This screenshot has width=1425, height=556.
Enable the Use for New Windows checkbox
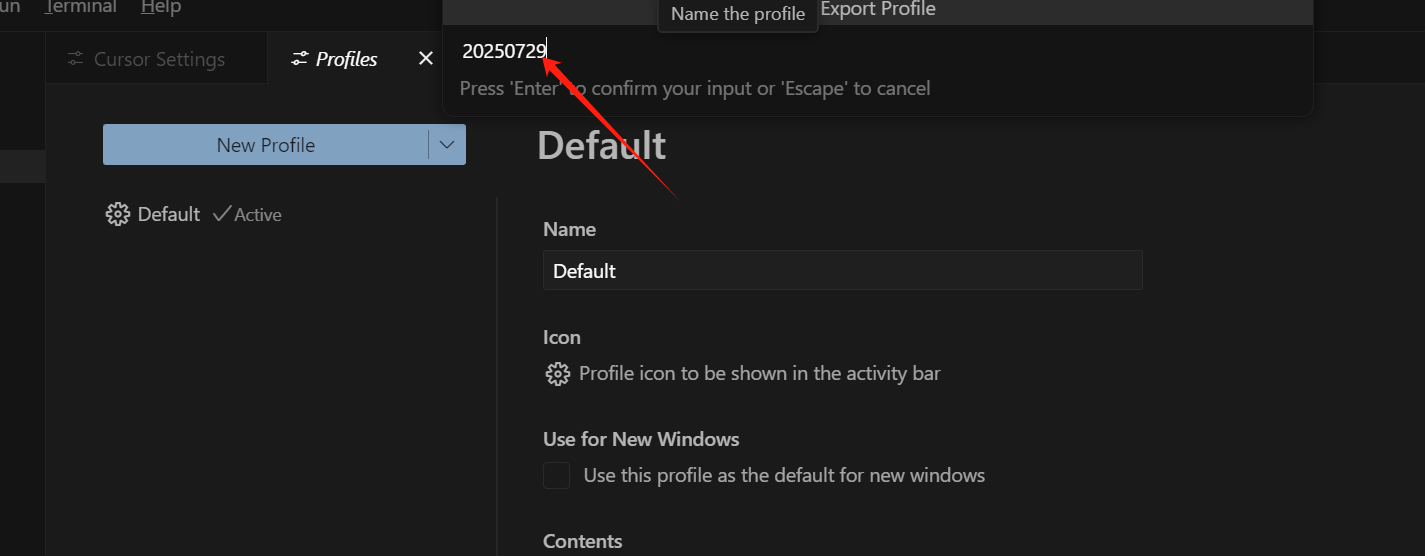coord(557,475)
